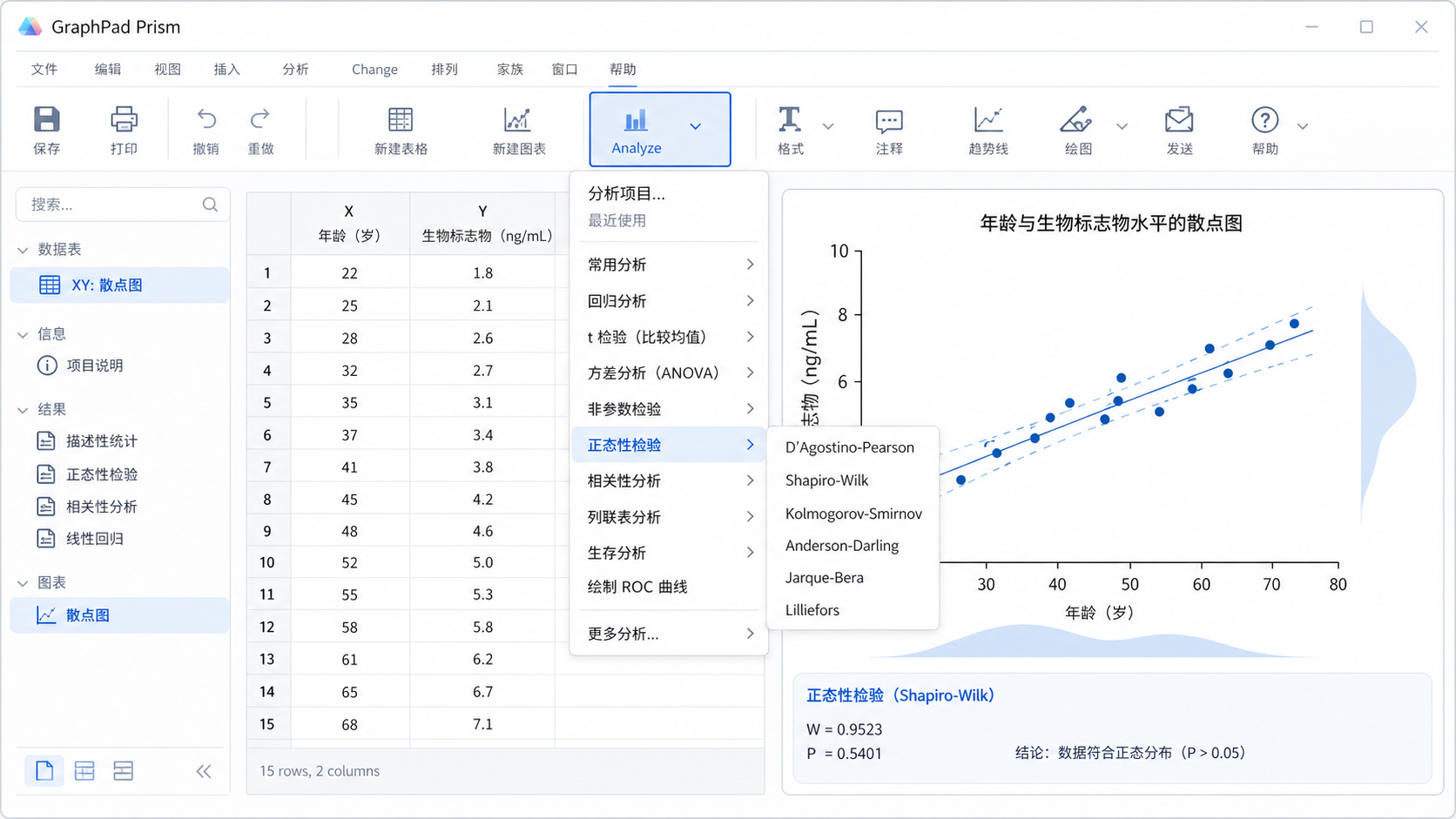Select XY: 散点图 data table
This screenshot has height=819, width=1456.
[120, 285]
